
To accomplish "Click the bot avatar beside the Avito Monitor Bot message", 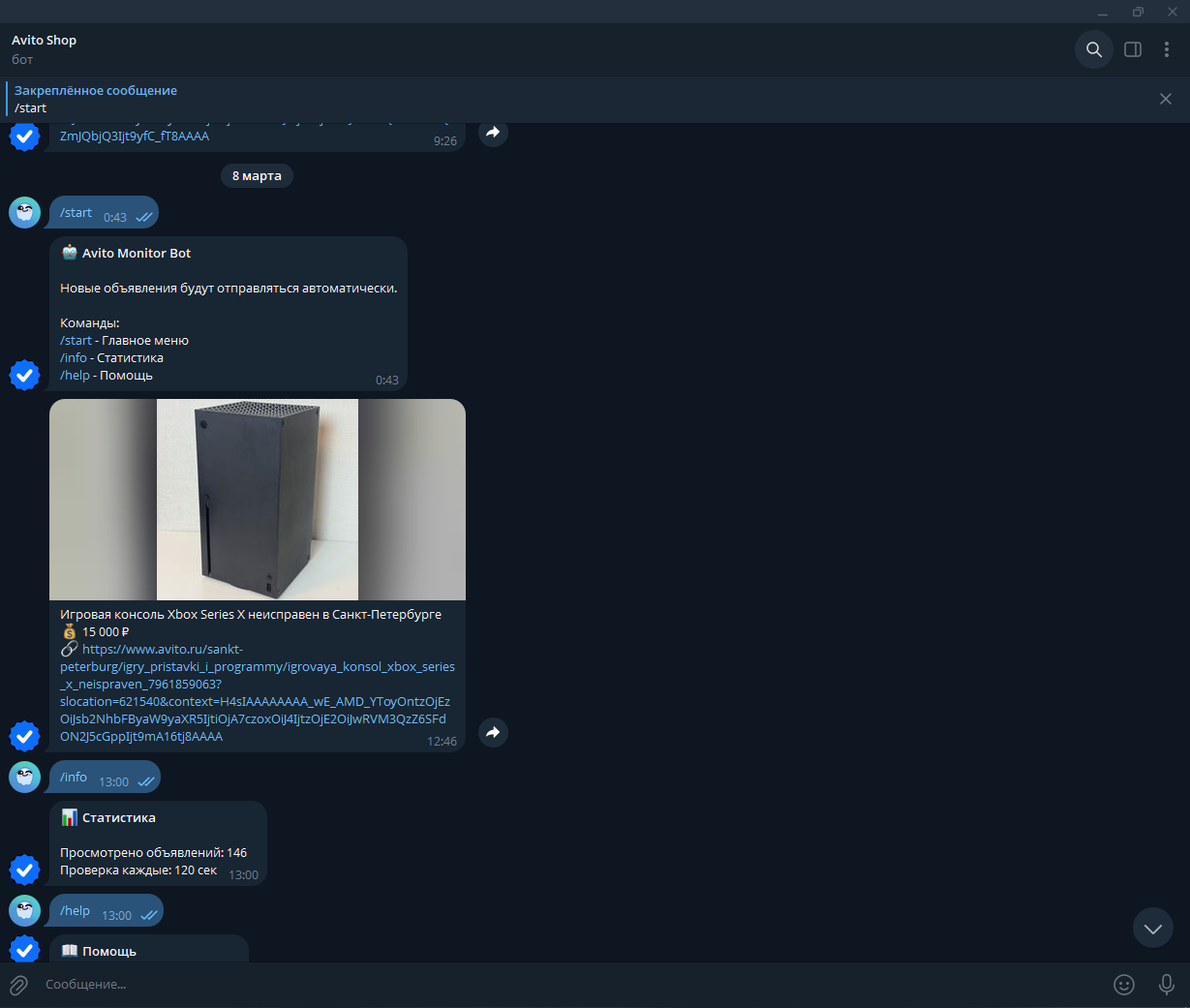I will coord(24,375).
